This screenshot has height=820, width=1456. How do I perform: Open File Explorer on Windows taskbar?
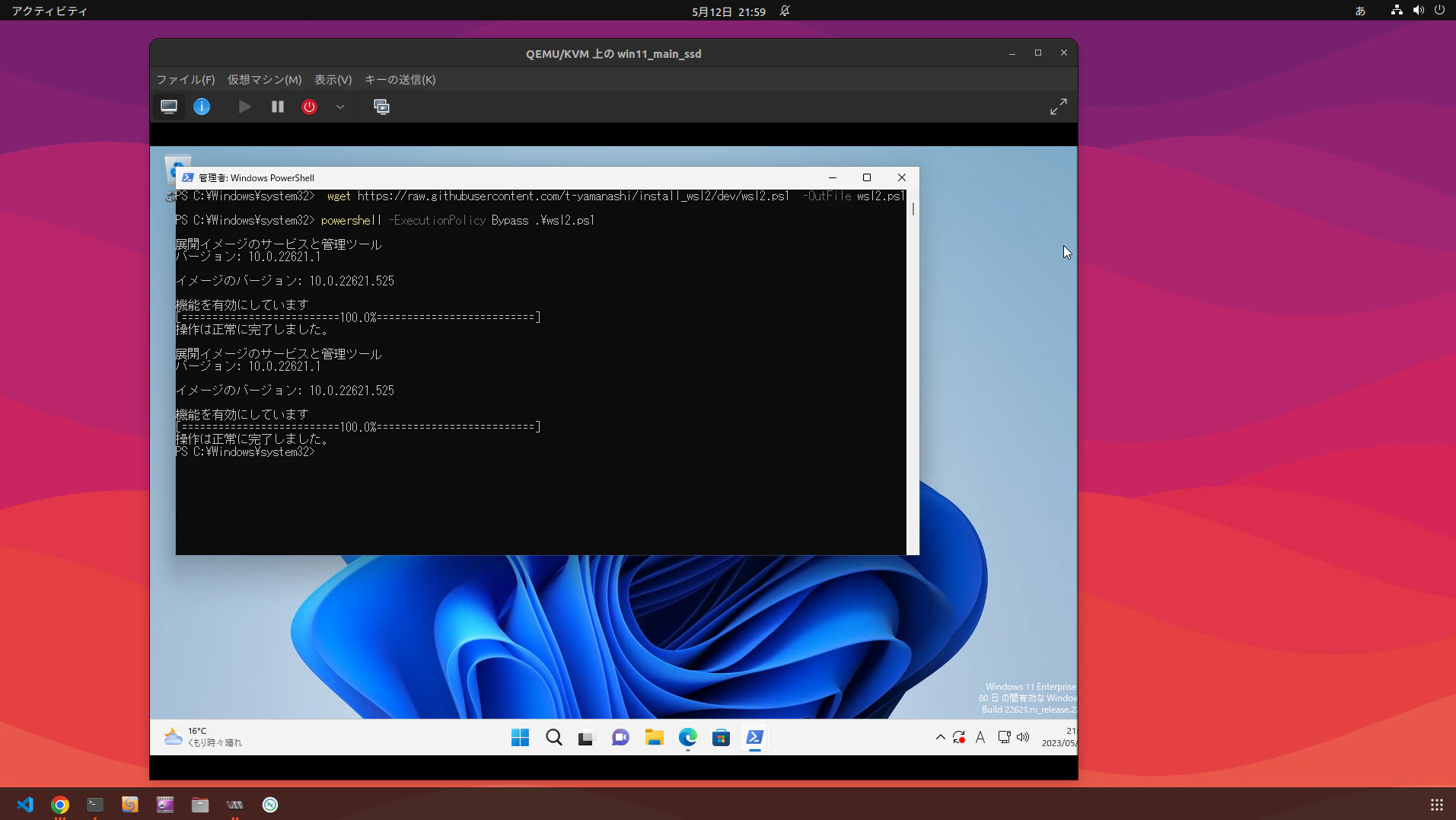654,737
